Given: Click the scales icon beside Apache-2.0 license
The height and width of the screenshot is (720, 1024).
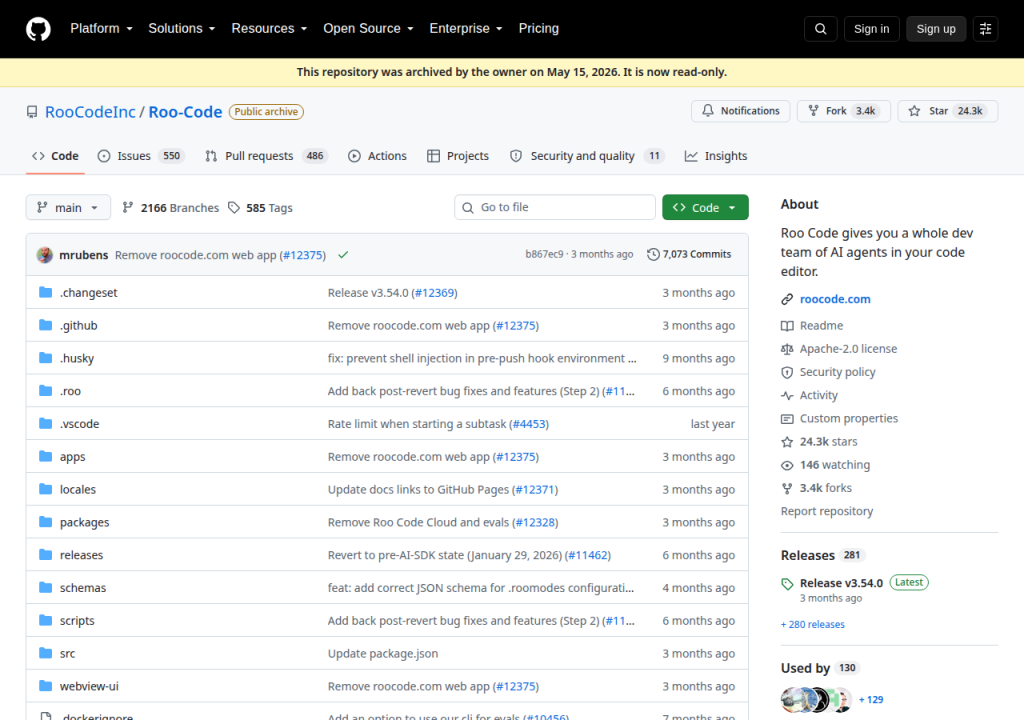Looking at the screenshot, I should tap(787, 349).
